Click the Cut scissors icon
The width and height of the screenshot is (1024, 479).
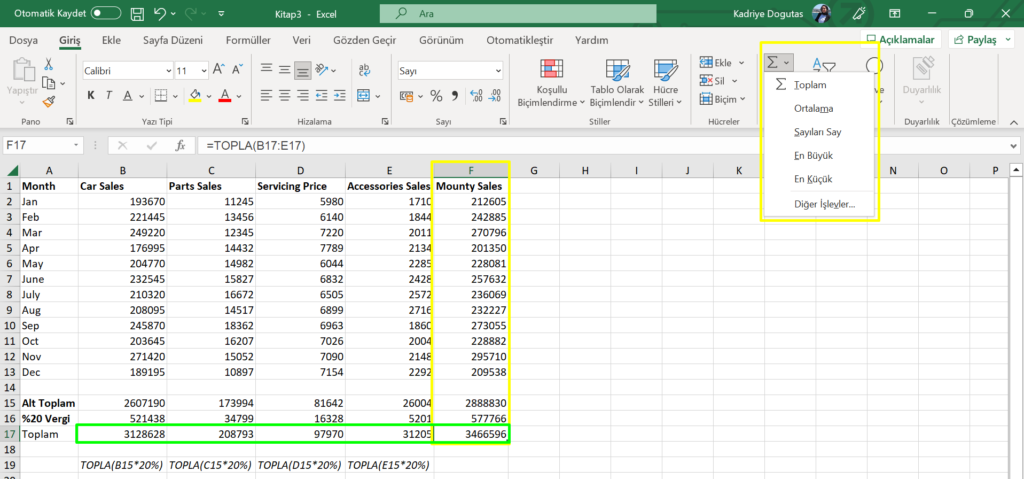click(49, 64)
